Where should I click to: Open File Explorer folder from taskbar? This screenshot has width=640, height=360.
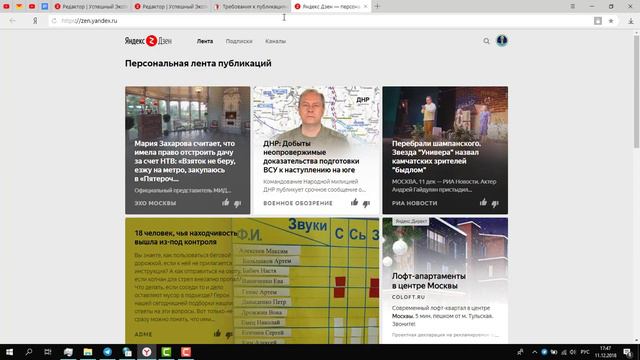click(88, 352)
